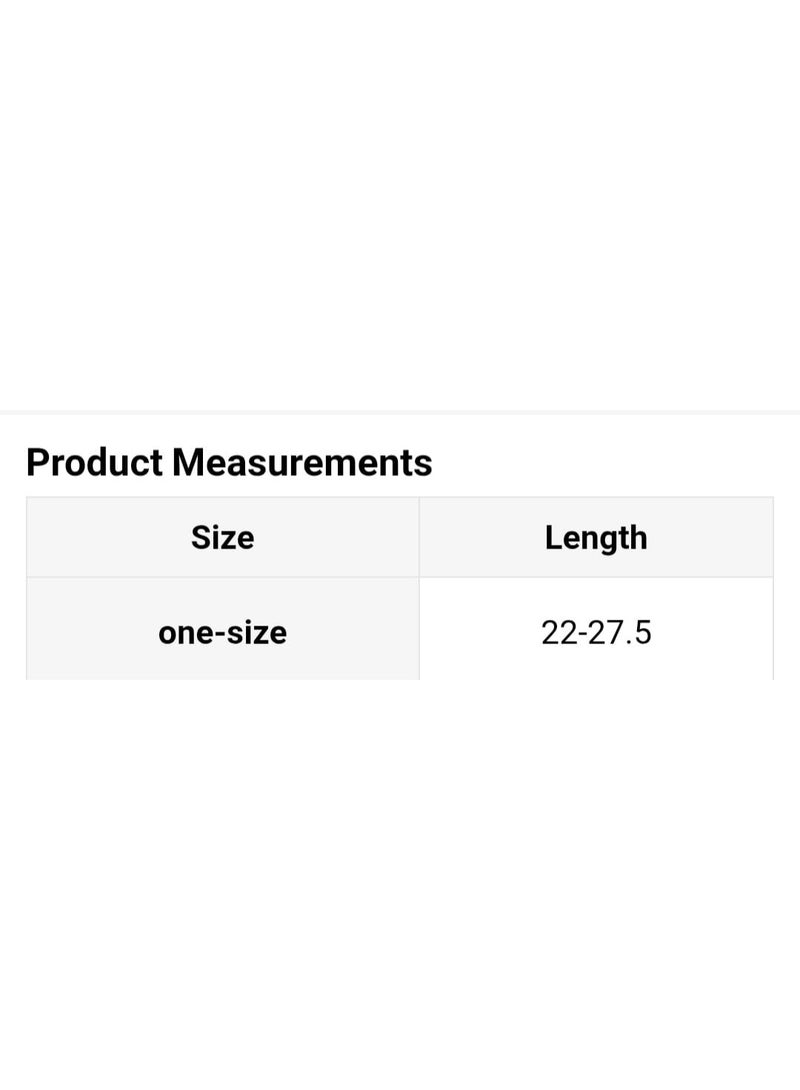Select the Size column header
Viewport: 800px width, 1090px height.
click(x=222, y=537)
